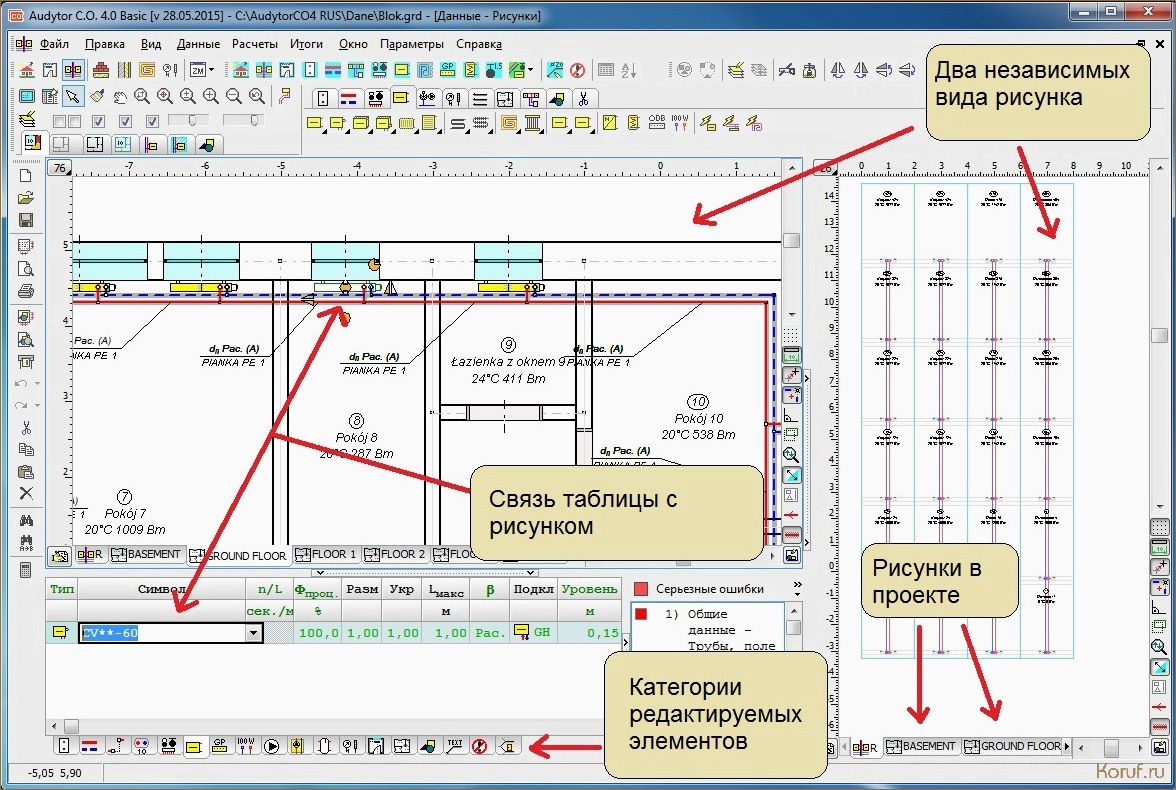
Task: Select the arrow pointer tool
Action: [73, 96]
